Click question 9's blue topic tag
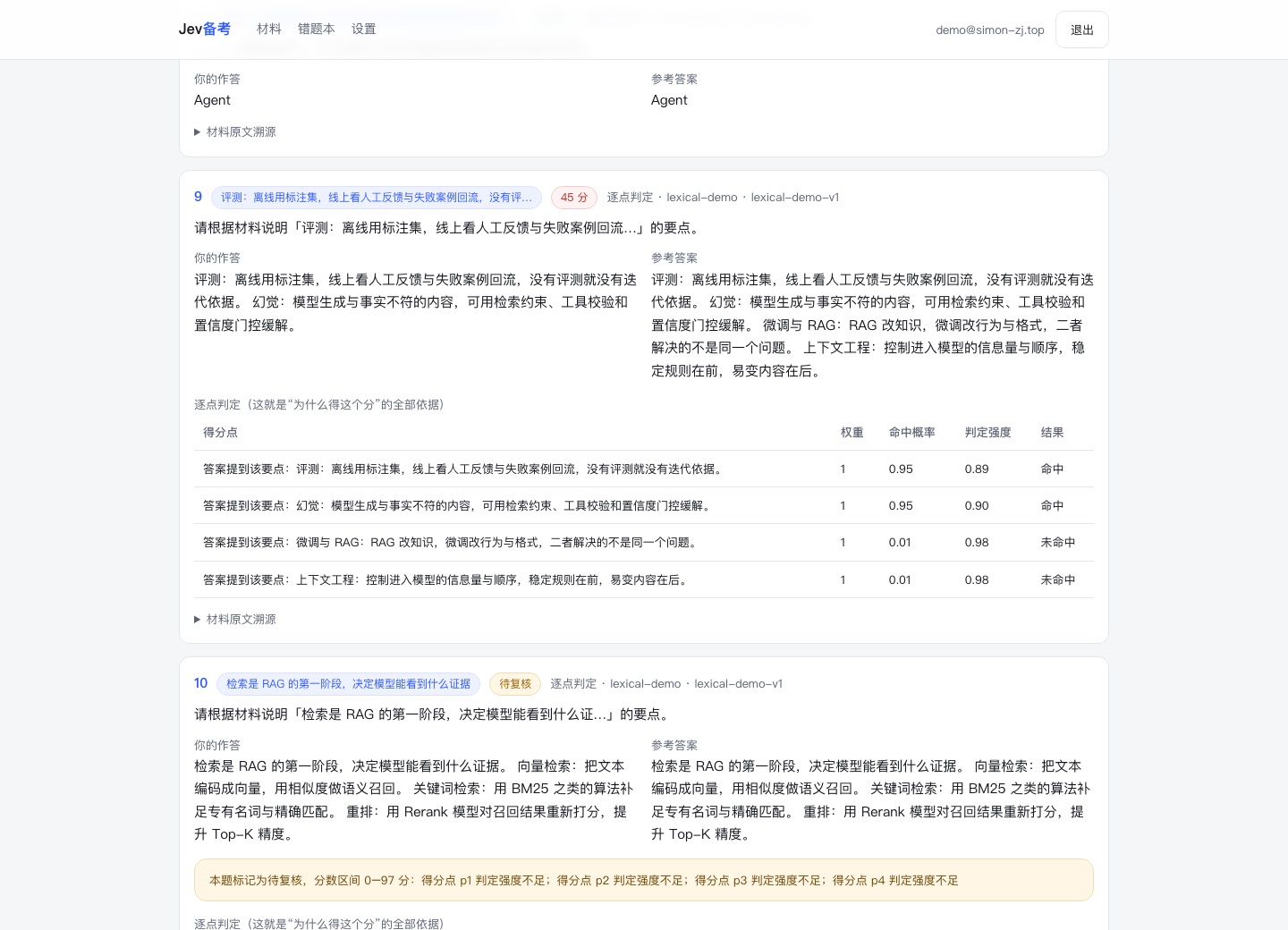 click(x=377, y=198)
